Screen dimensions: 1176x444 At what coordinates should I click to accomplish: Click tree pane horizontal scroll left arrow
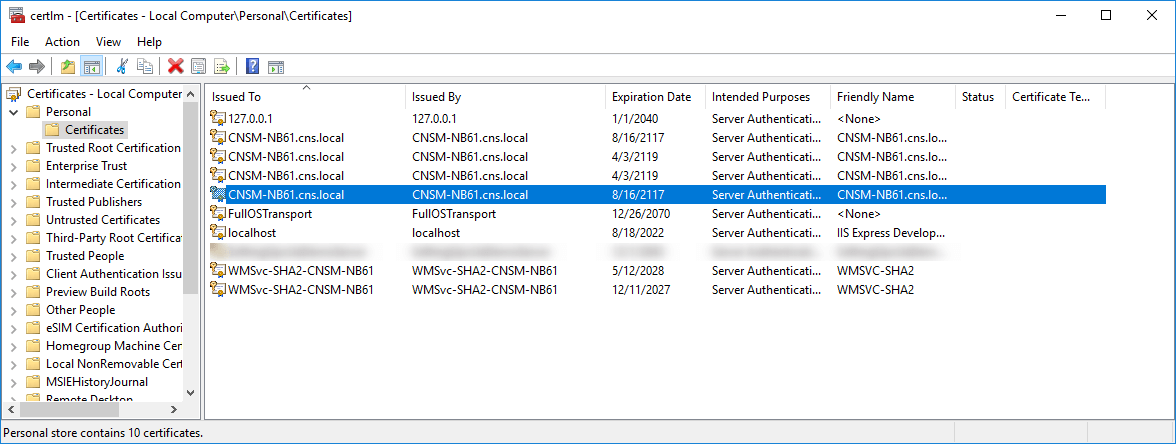pyautogui.click(x=10, y=410)
